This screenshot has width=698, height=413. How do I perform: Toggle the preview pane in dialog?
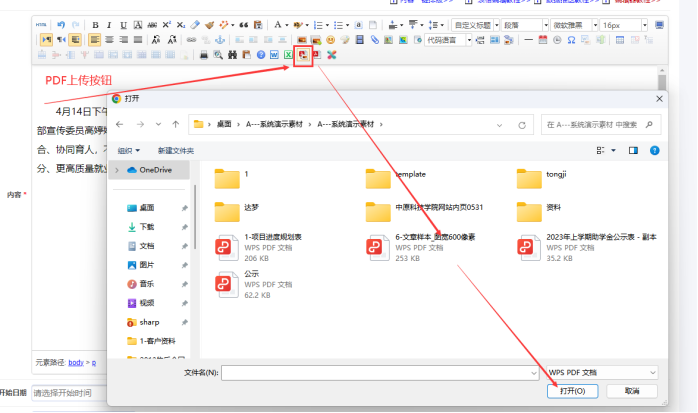coord(633,150)
